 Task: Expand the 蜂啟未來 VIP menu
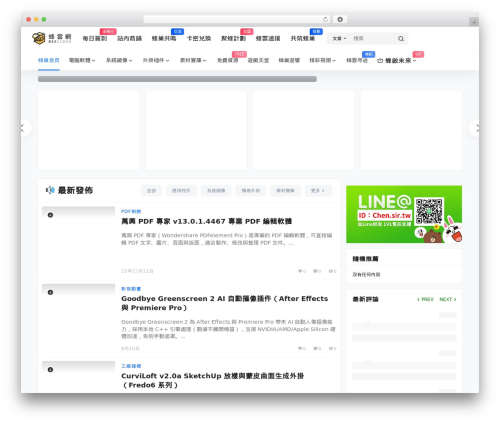coord(400,61)
